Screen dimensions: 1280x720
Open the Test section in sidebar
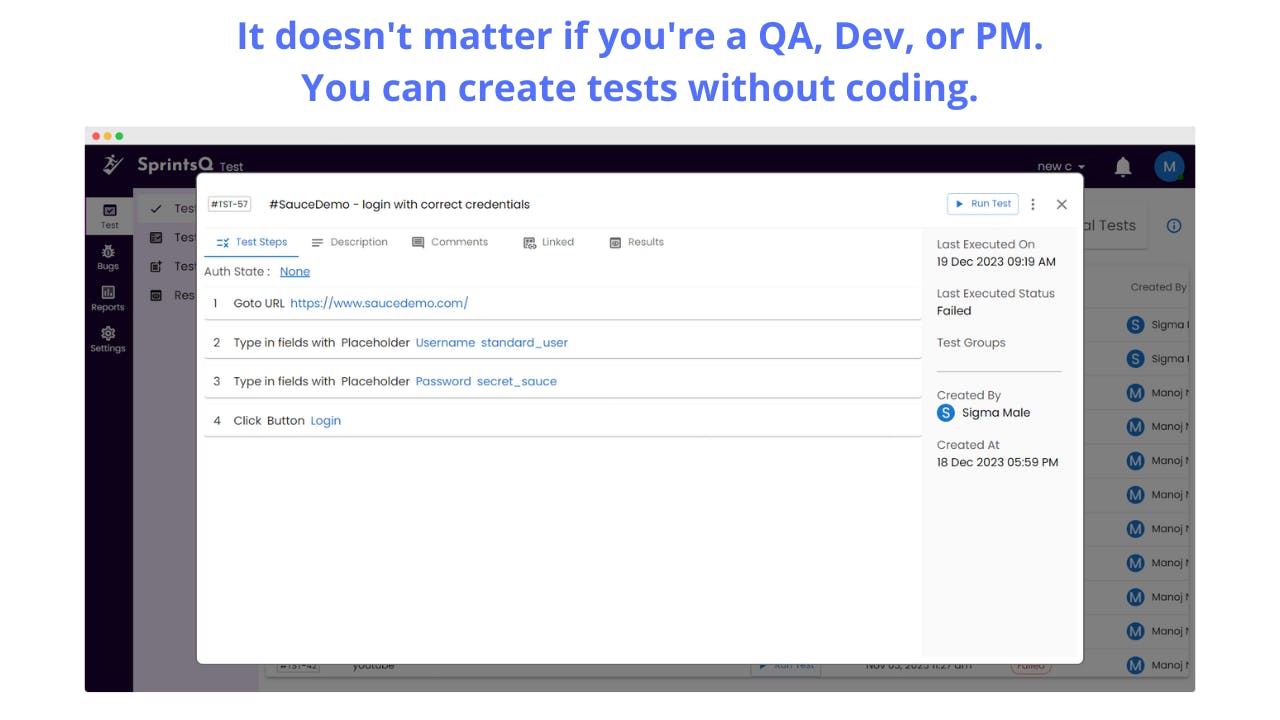coord(109,216)
